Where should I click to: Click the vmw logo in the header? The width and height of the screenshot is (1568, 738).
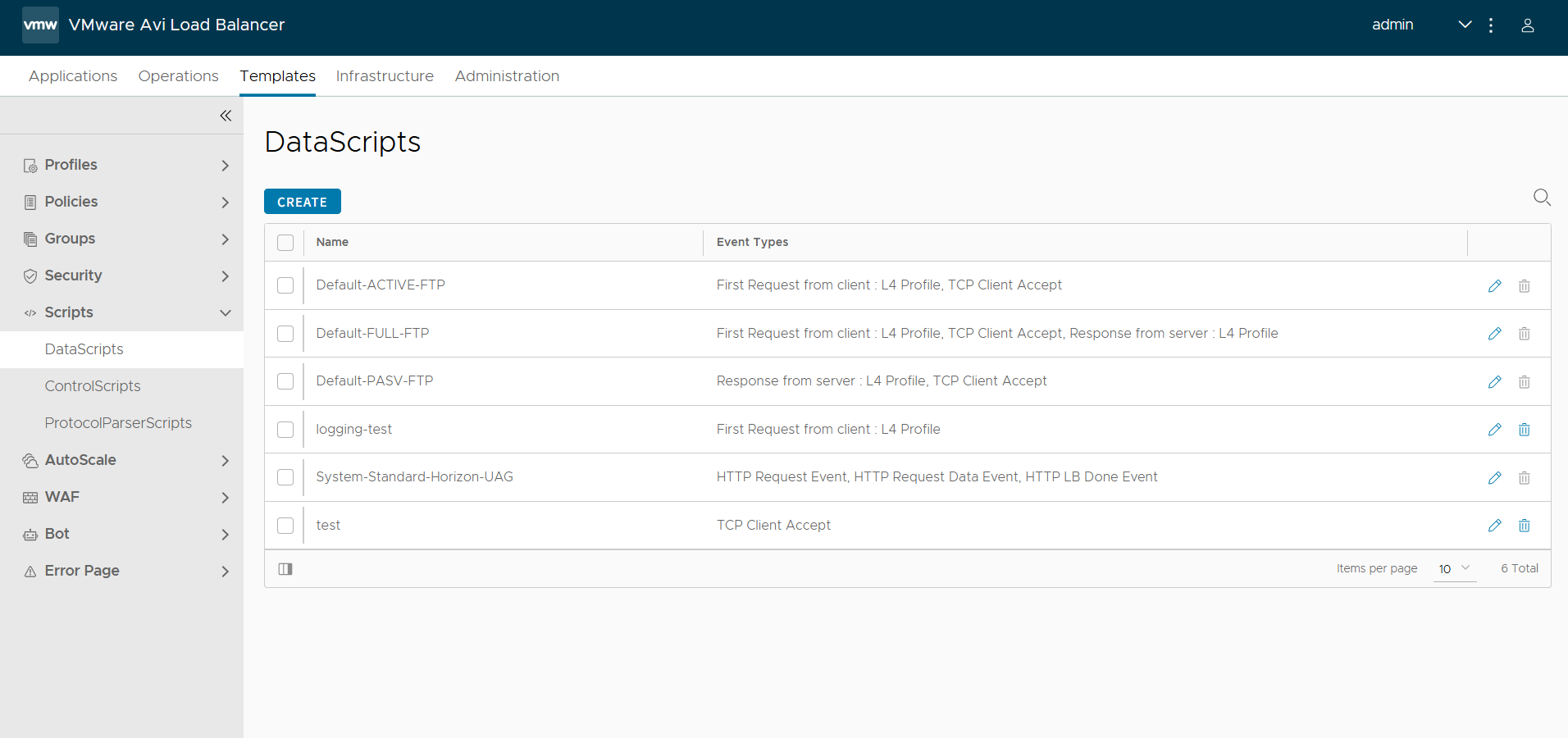[x=40, y=25]
